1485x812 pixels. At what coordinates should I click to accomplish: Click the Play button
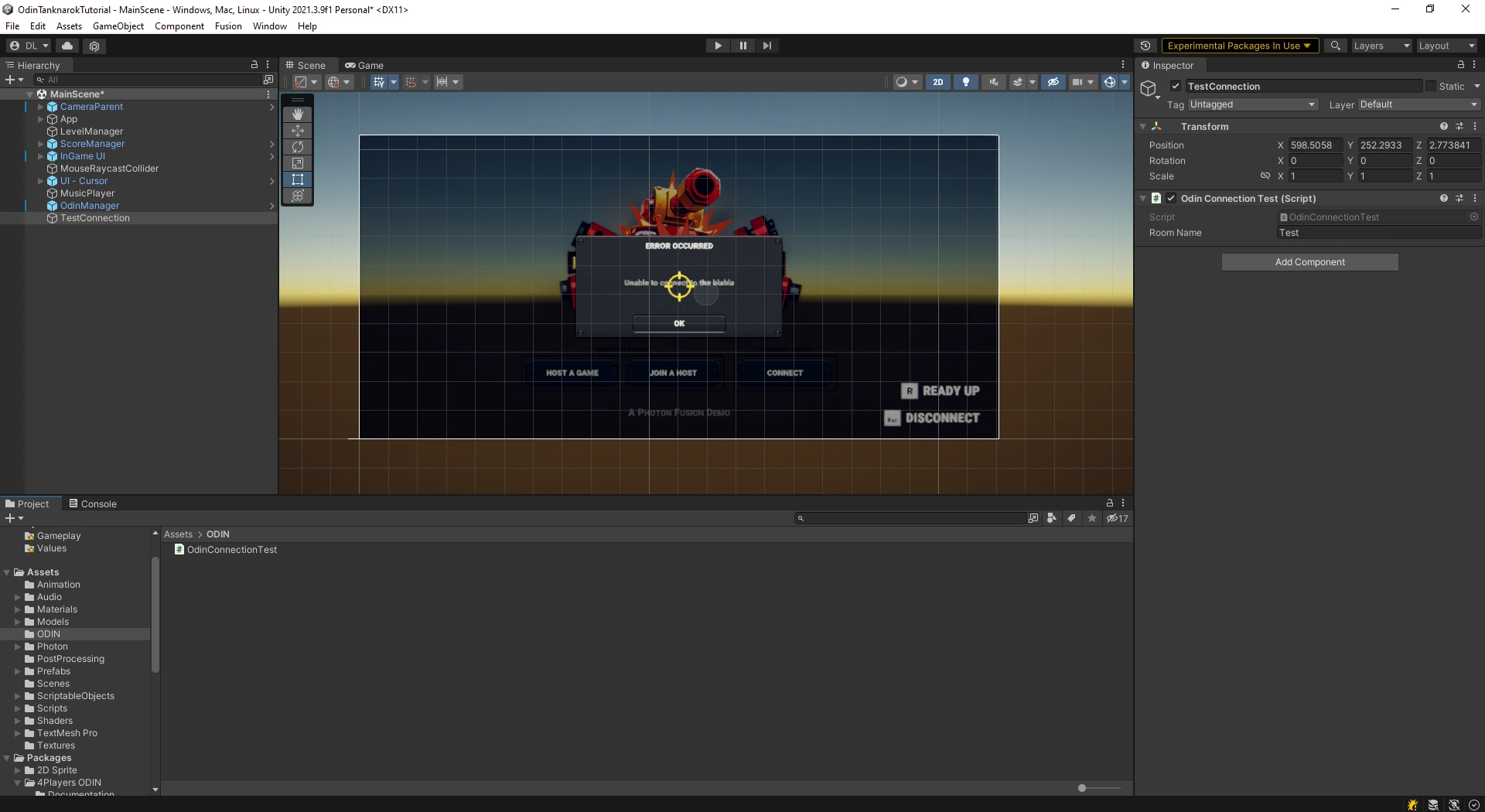pos(718,46)
